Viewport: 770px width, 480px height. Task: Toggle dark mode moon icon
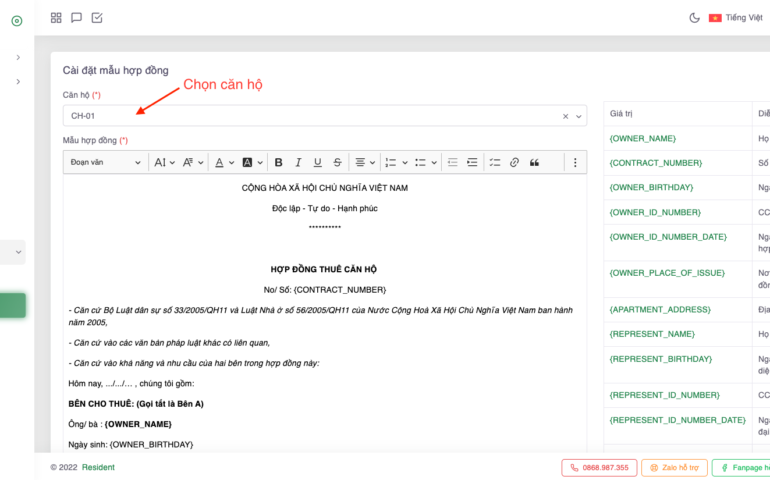tap(694, 18)
